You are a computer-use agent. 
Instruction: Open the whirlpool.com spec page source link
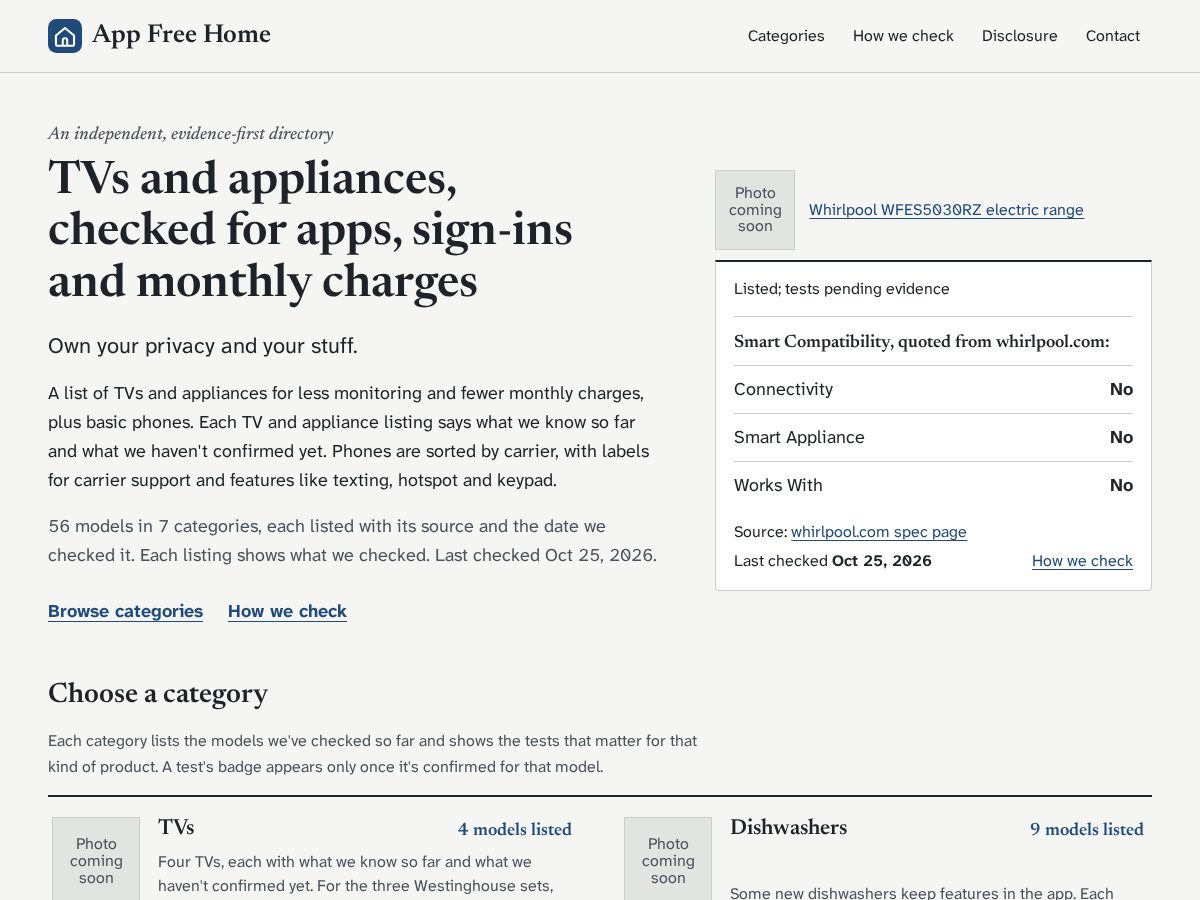click(x=878, y=532)
